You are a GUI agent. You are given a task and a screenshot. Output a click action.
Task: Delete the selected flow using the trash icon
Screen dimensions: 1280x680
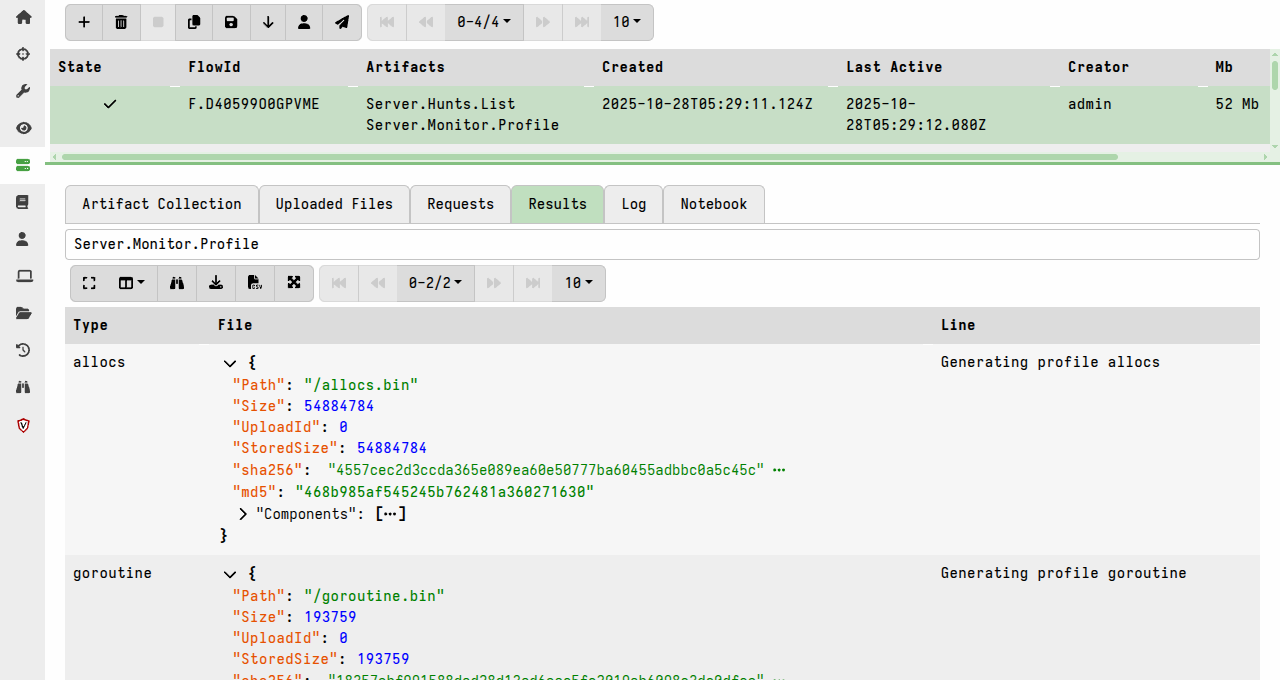coord(121,21)
